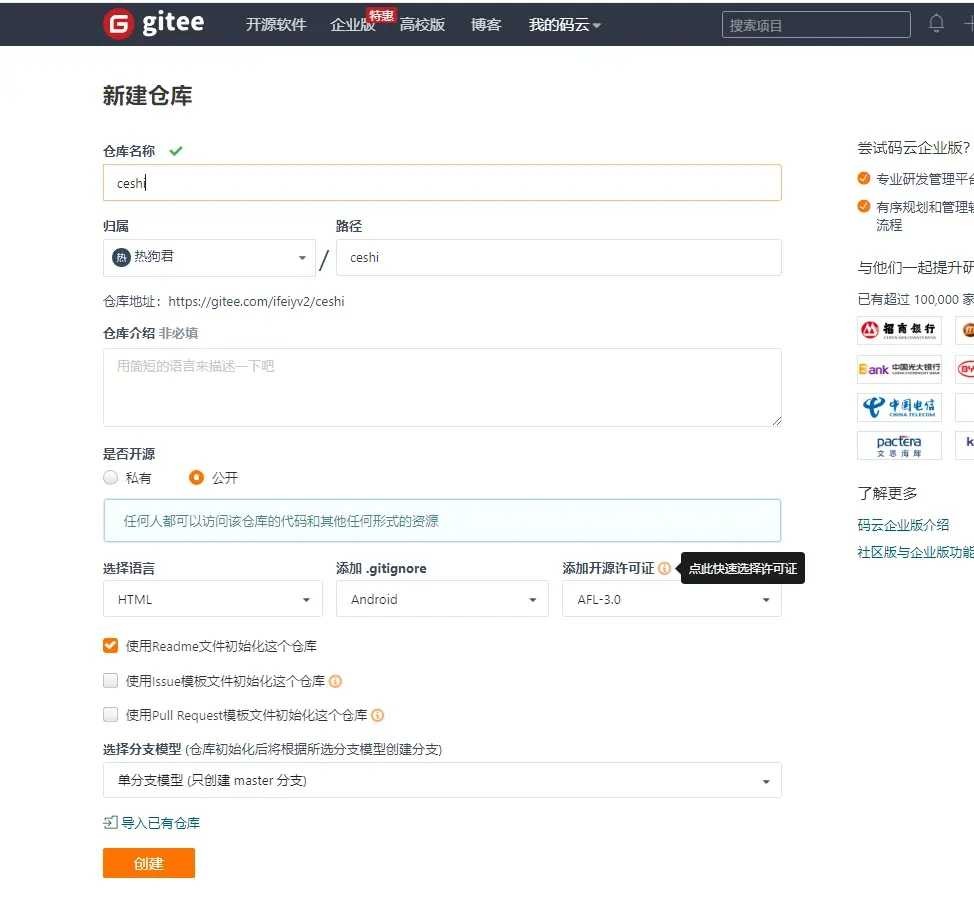
Task: Select the 公开 public radio button
Action: tap(196, 478)
